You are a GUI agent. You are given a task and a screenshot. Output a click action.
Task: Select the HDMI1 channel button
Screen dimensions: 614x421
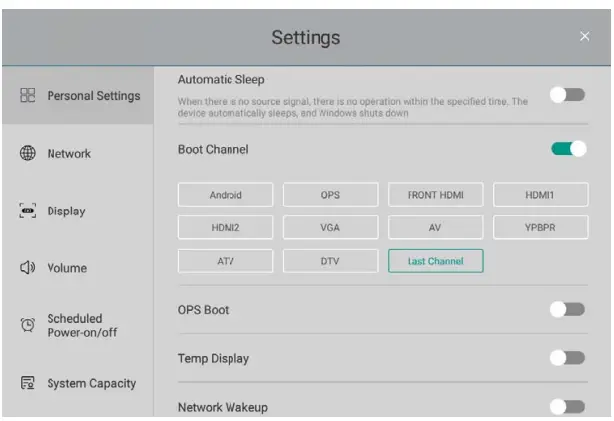click(540, 195)
